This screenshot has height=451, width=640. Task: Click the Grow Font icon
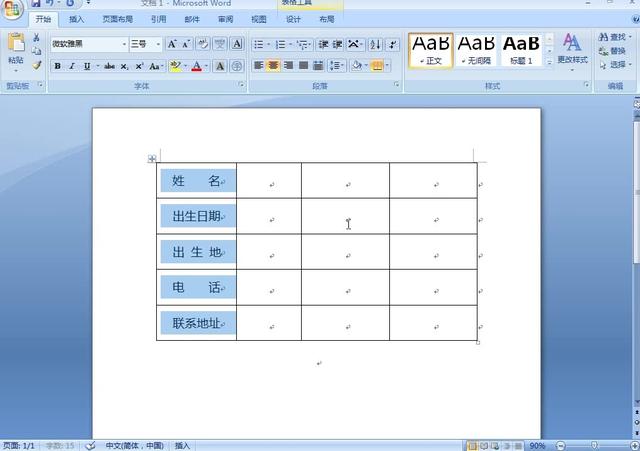click(172, 44)
